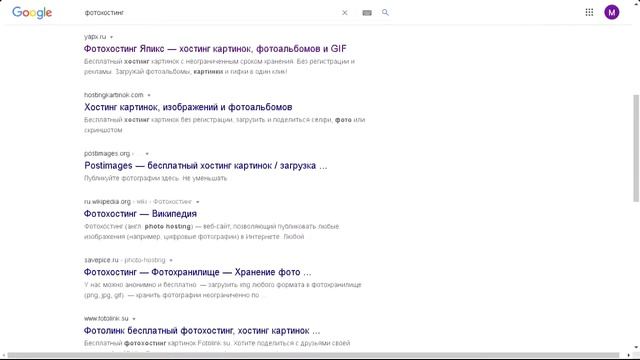The height and width of the screenshot is (360, 640).
Task: Open the on-screen keyboard icon
Action: click(367, 13)
